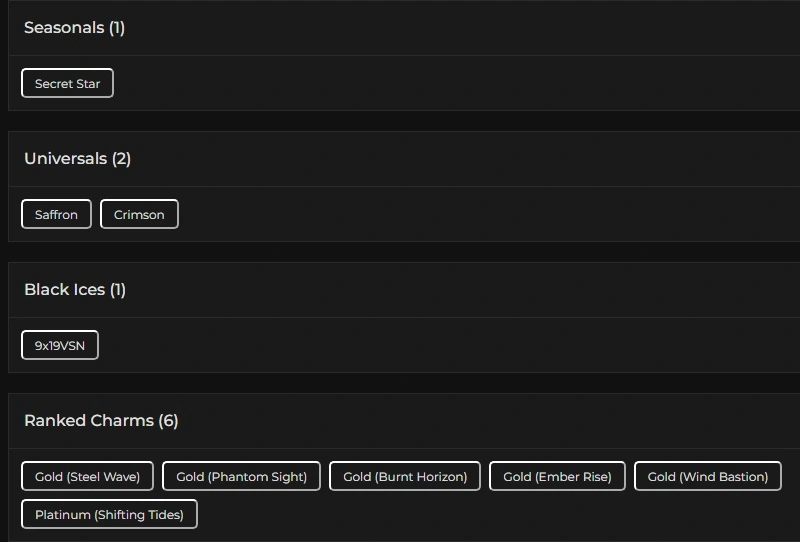The image size is (800, 542).
Task: Toggle the Universals section heading
Action: coord(66,159)
